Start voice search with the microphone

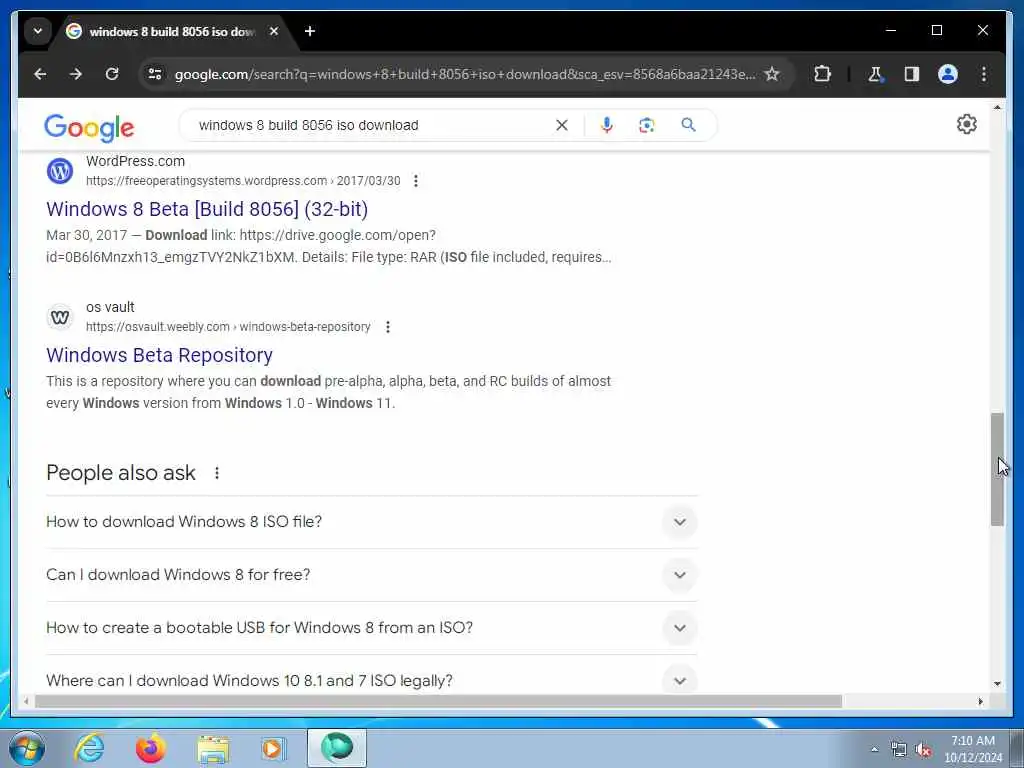607,125
